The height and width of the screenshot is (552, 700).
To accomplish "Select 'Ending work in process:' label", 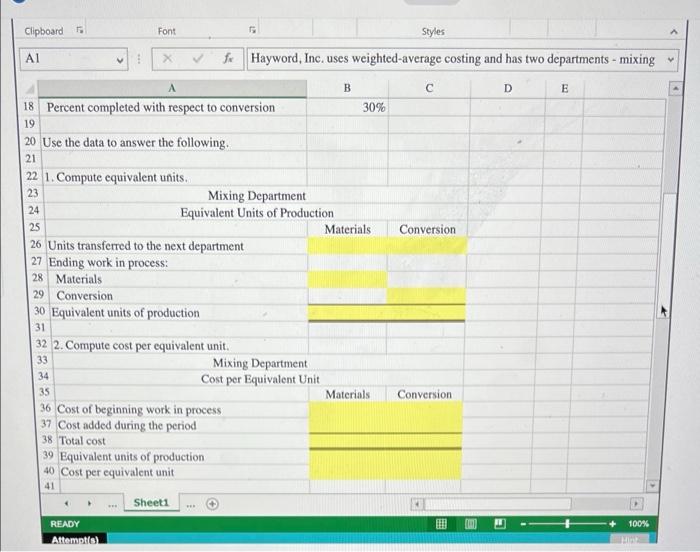I will tap(108, 263).
